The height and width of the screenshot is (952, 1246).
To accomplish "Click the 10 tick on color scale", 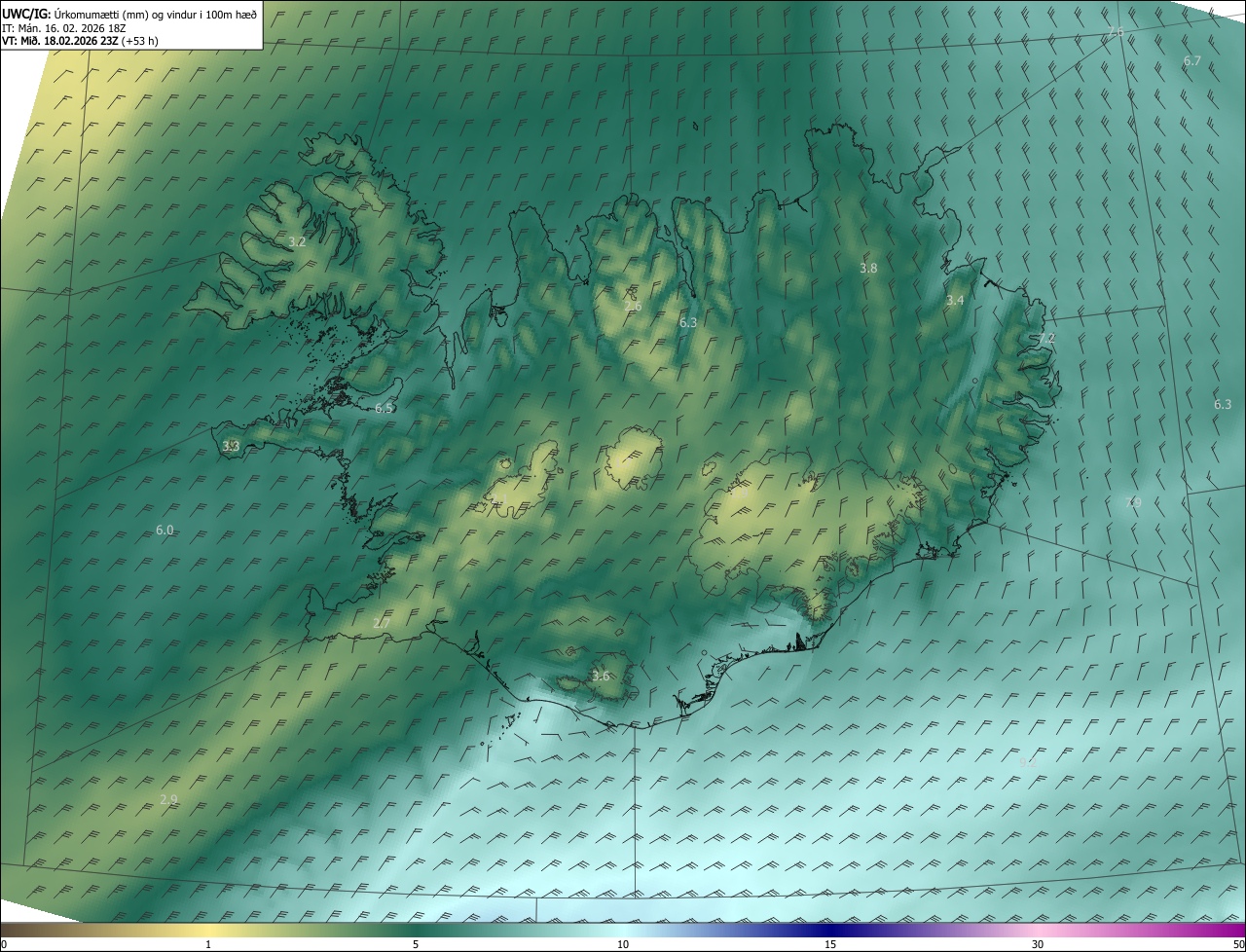I will [623, 944].
